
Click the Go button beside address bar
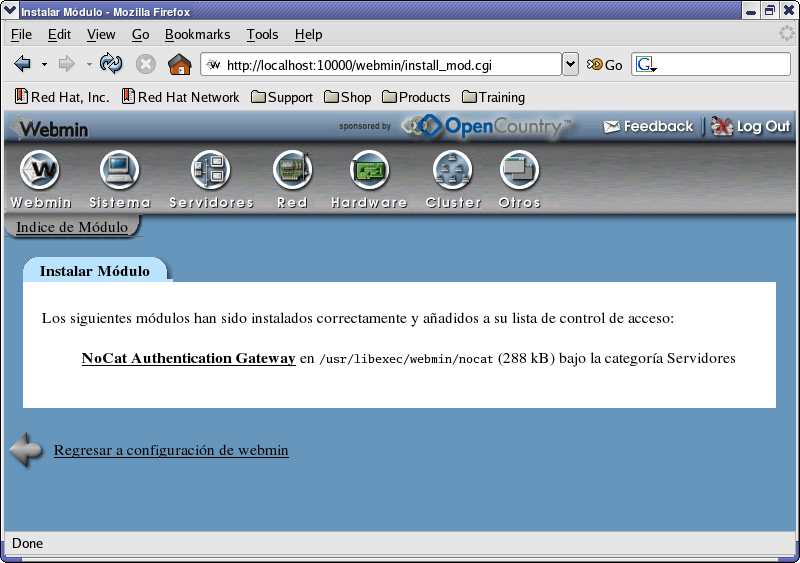pos(605,65)
